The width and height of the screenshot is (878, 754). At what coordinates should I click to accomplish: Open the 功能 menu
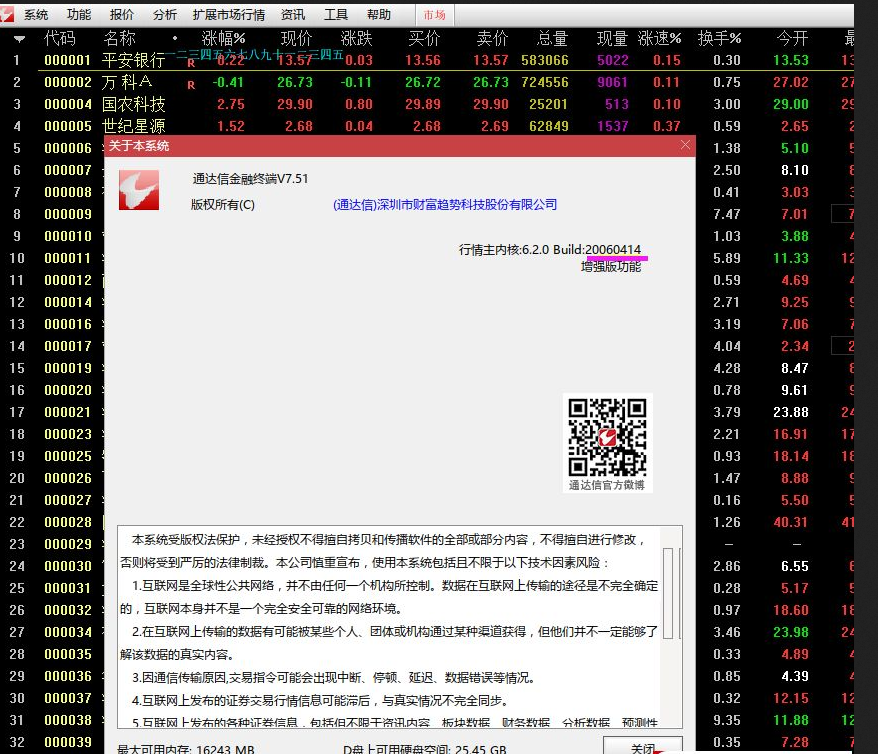tap(79, 15)
